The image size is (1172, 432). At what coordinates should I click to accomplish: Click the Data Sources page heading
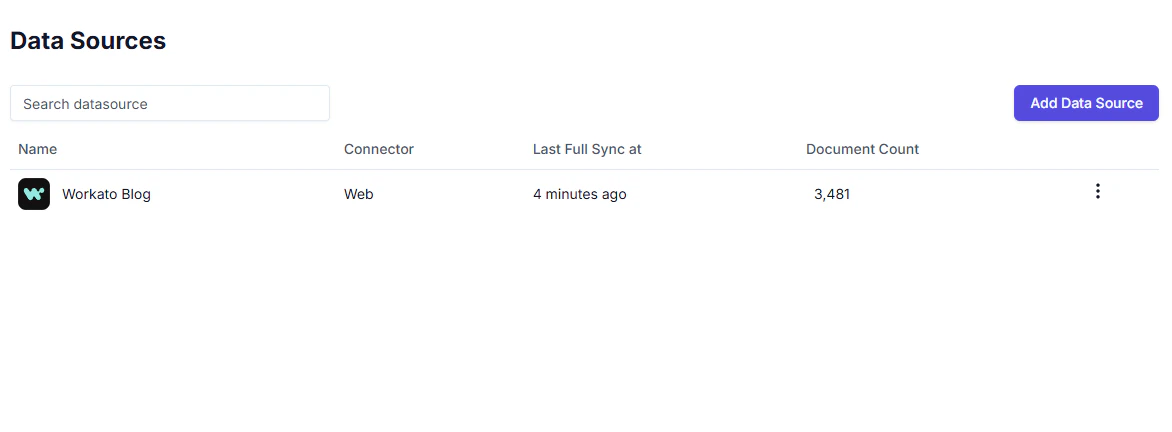(x=88, y=40)
